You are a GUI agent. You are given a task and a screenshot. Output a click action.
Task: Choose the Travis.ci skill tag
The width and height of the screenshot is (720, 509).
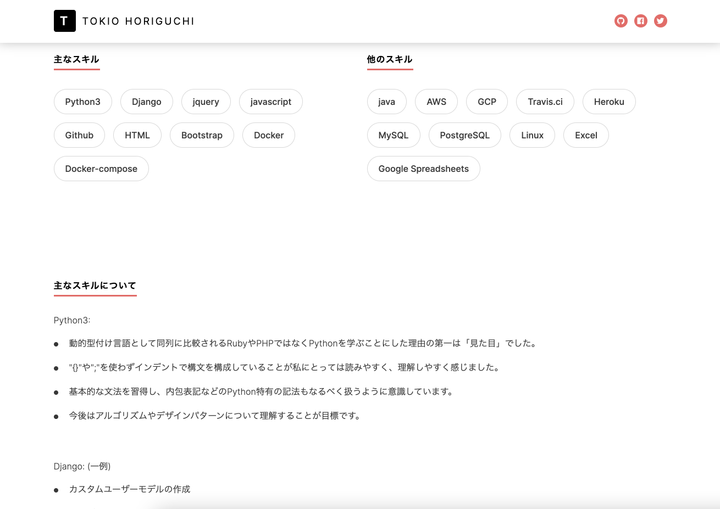545,102
